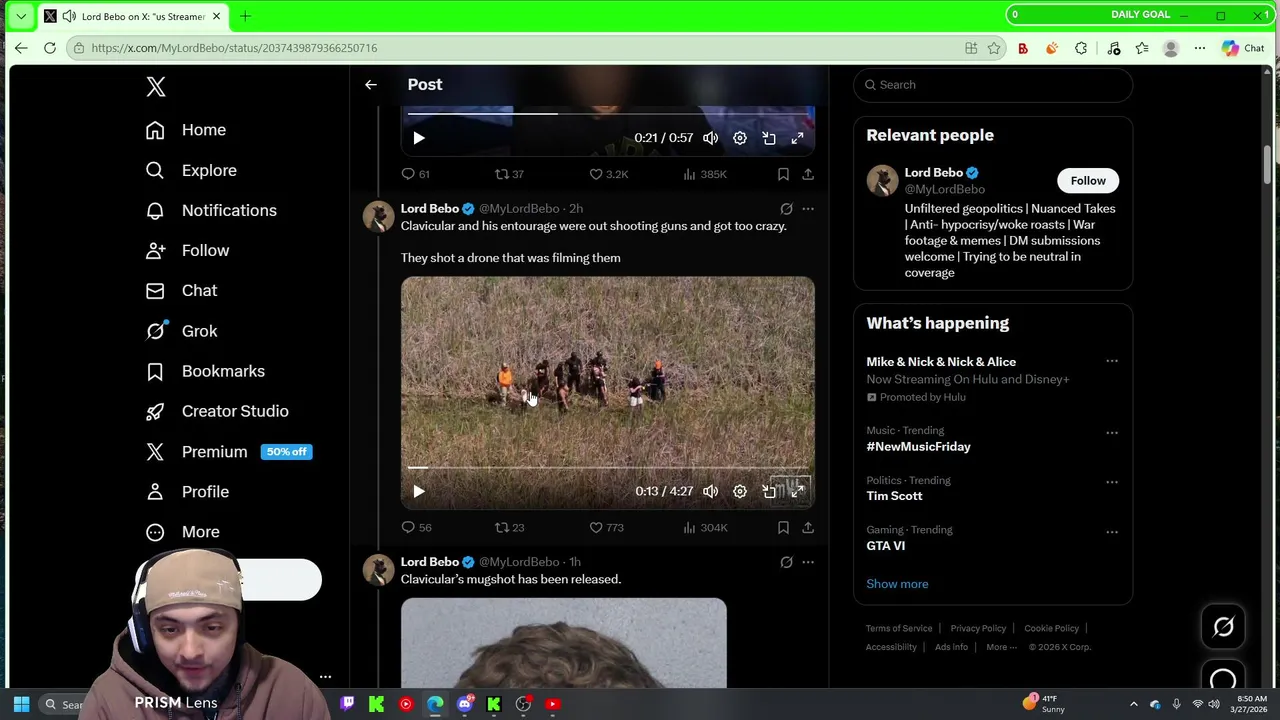Image resolution: width=1280 pixels, height=720 pixels.
Task: Enter fullscreen on the top video
Action: click(x=798, y=138)
